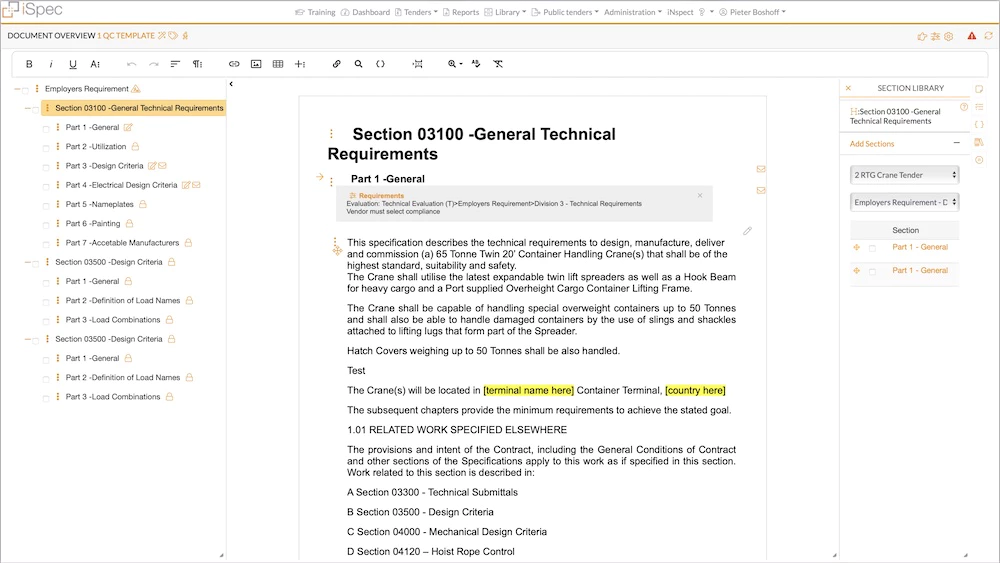Check the Part 5 -Nameplates checkbox

pyautogui.click(x=46, y=205)
